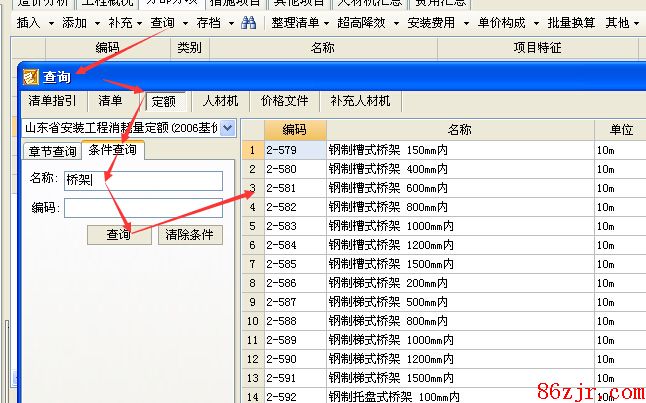646x403 pixels.
Task: Open the 补充人材机 tab
Action: click(x=360, y=101)
